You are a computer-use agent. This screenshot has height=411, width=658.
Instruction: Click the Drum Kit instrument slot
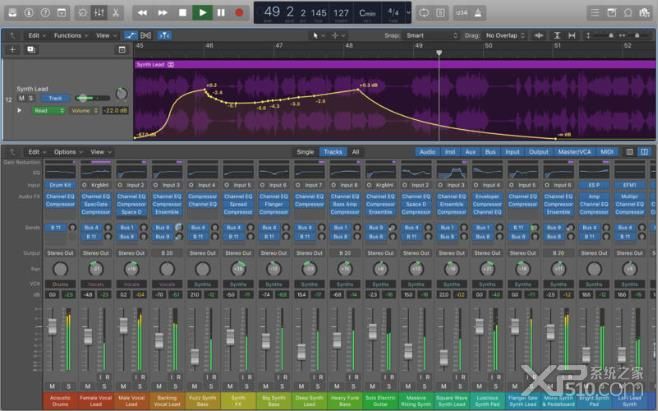[60, 185]
